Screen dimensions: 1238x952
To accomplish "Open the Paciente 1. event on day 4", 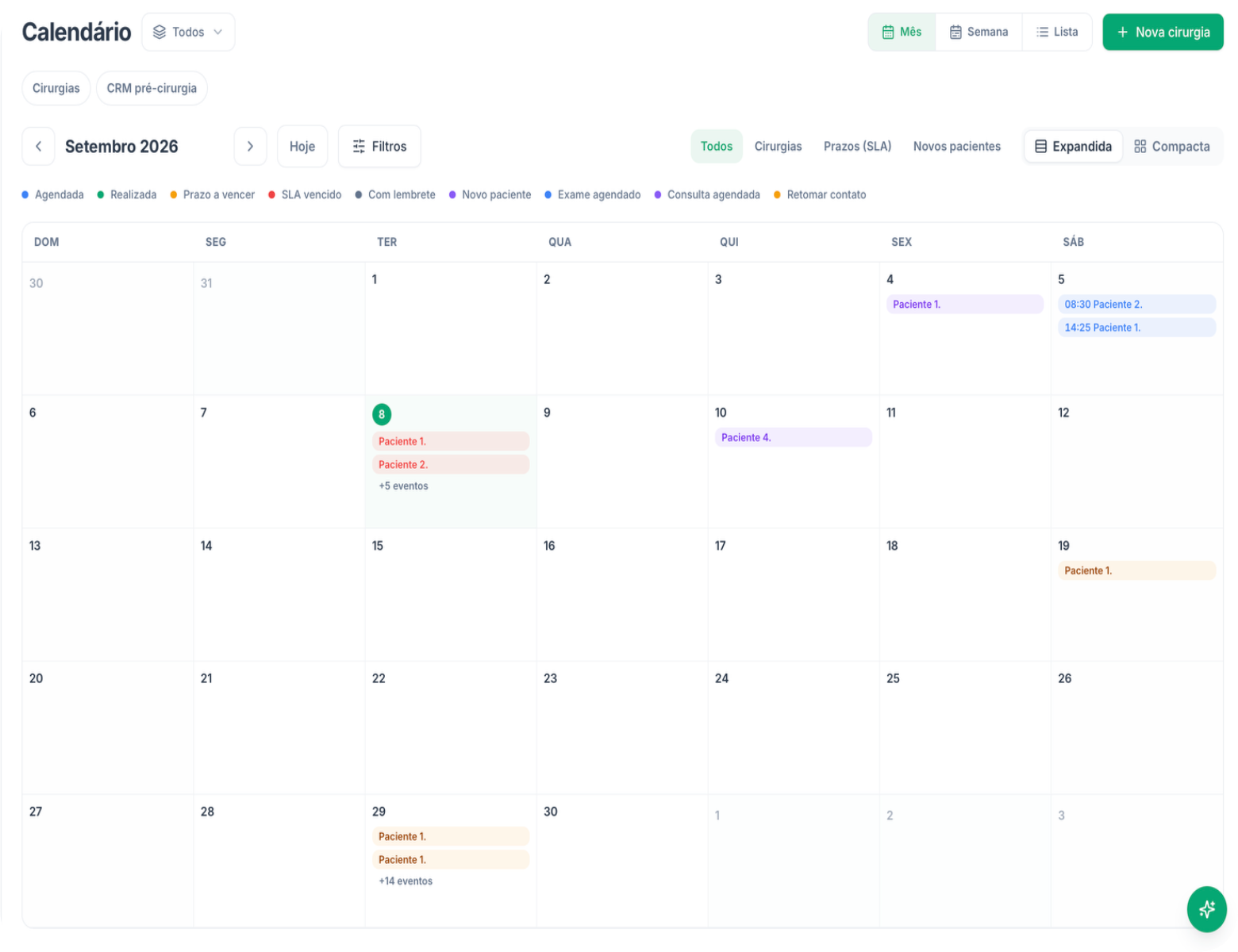I will tap(965, 305).
